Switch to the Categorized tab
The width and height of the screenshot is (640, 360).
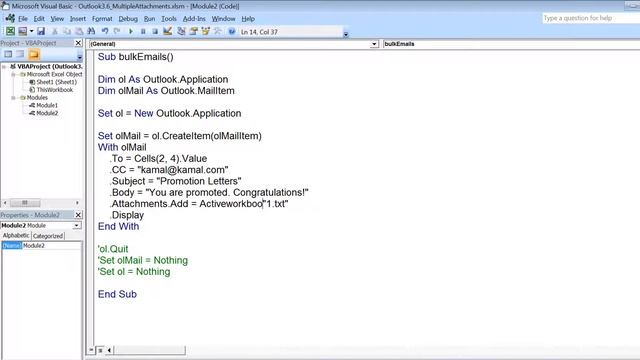[48, 236]
